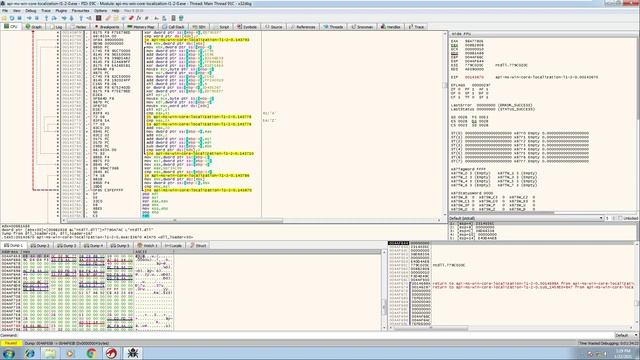The image size is (640, 360).
Task: Open the Watch 1 tab
Action: click(148, 246)
